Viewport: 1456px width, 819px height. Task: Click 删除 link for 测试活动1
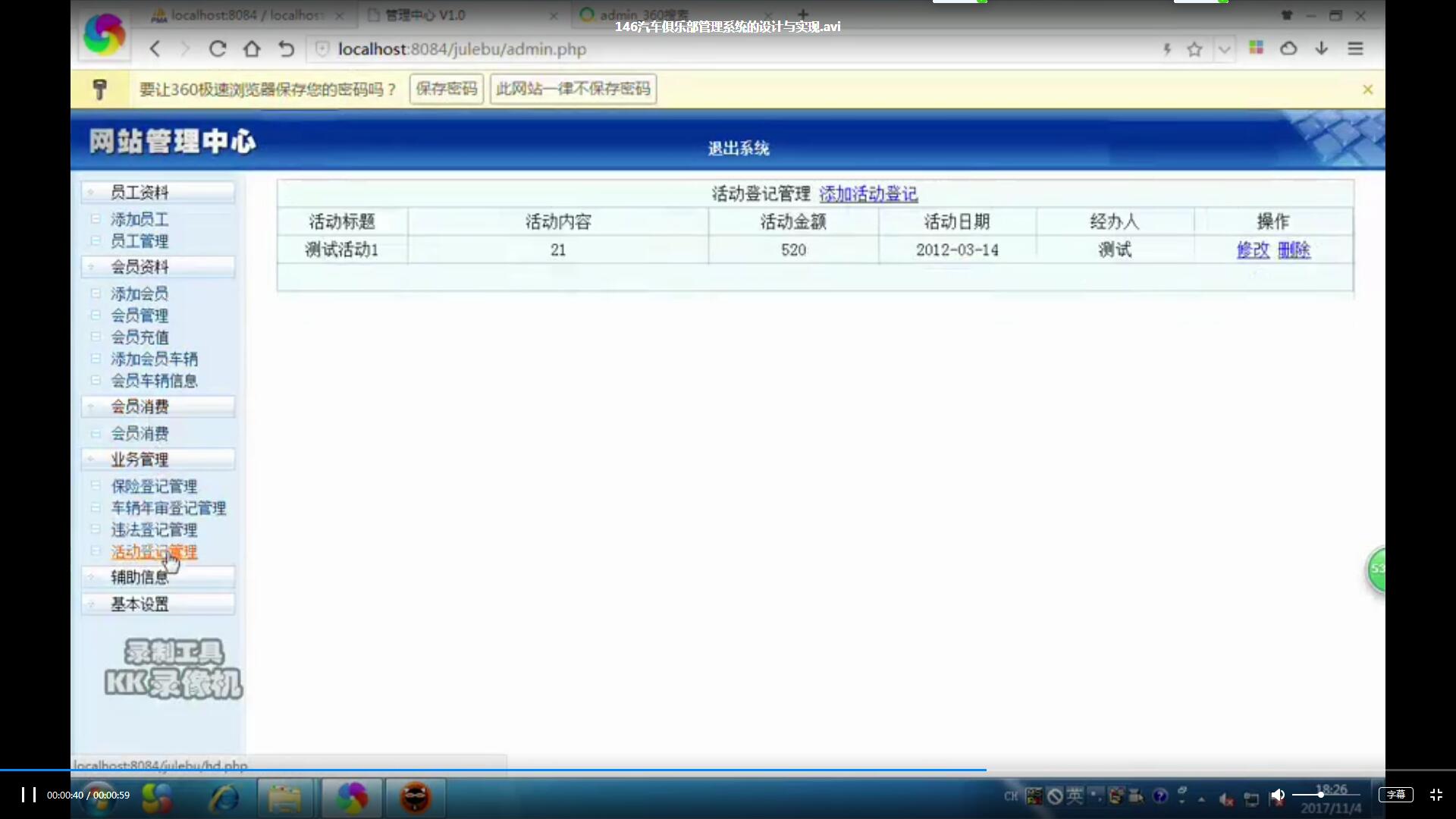point(1294,250)
